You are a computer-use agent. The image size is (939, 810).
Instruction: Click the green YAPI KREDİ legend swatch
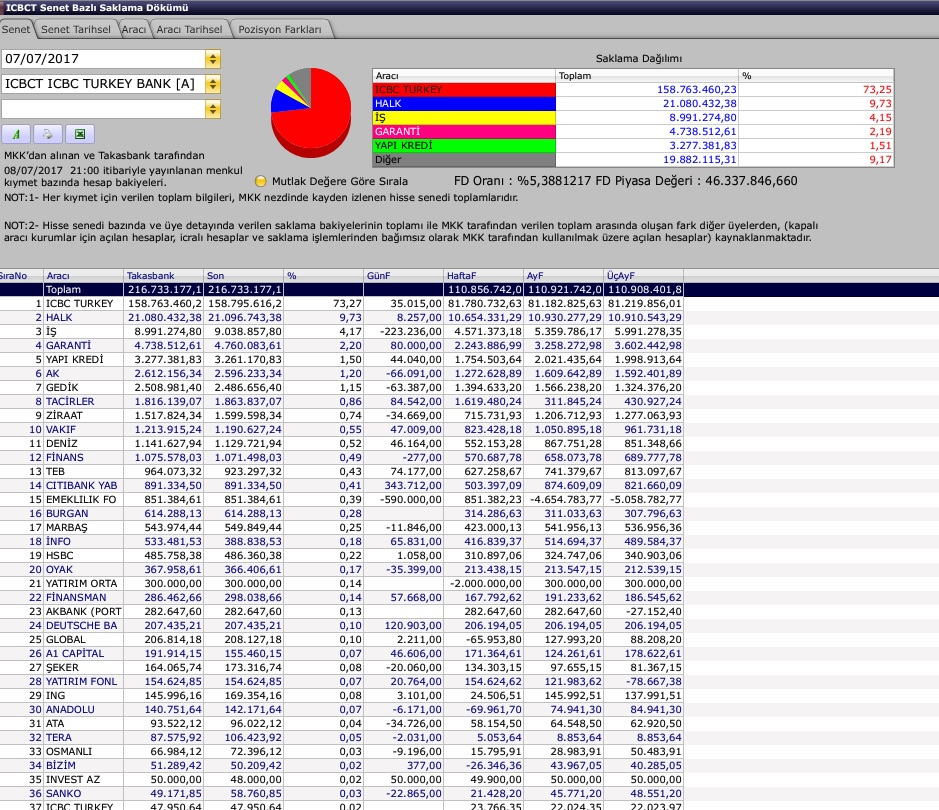click(464, 145)
